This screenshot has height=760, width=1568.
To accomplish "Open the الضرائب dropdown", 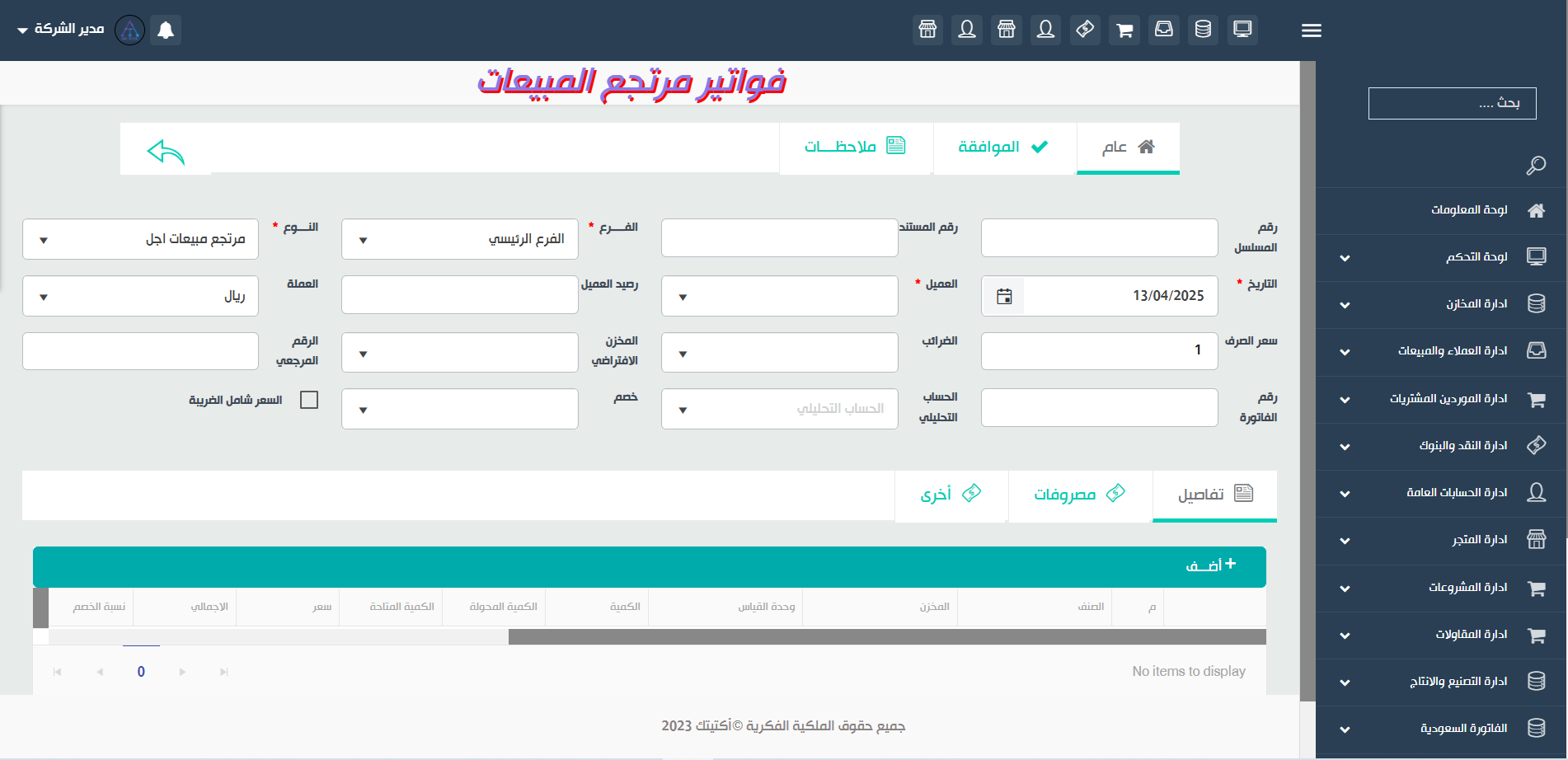I will pyautogui.click(x=780, y=353).
